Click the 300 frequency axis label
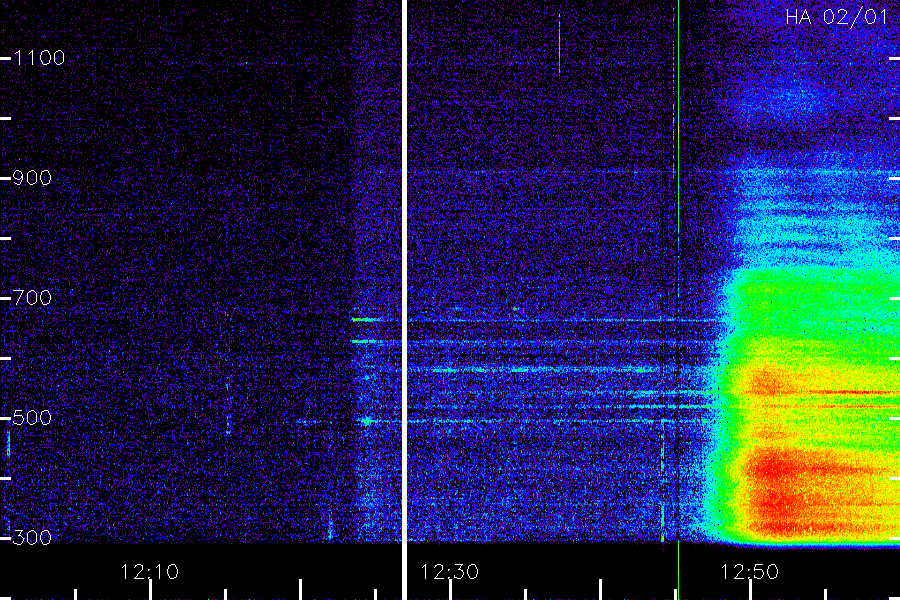 click(32, 537)
